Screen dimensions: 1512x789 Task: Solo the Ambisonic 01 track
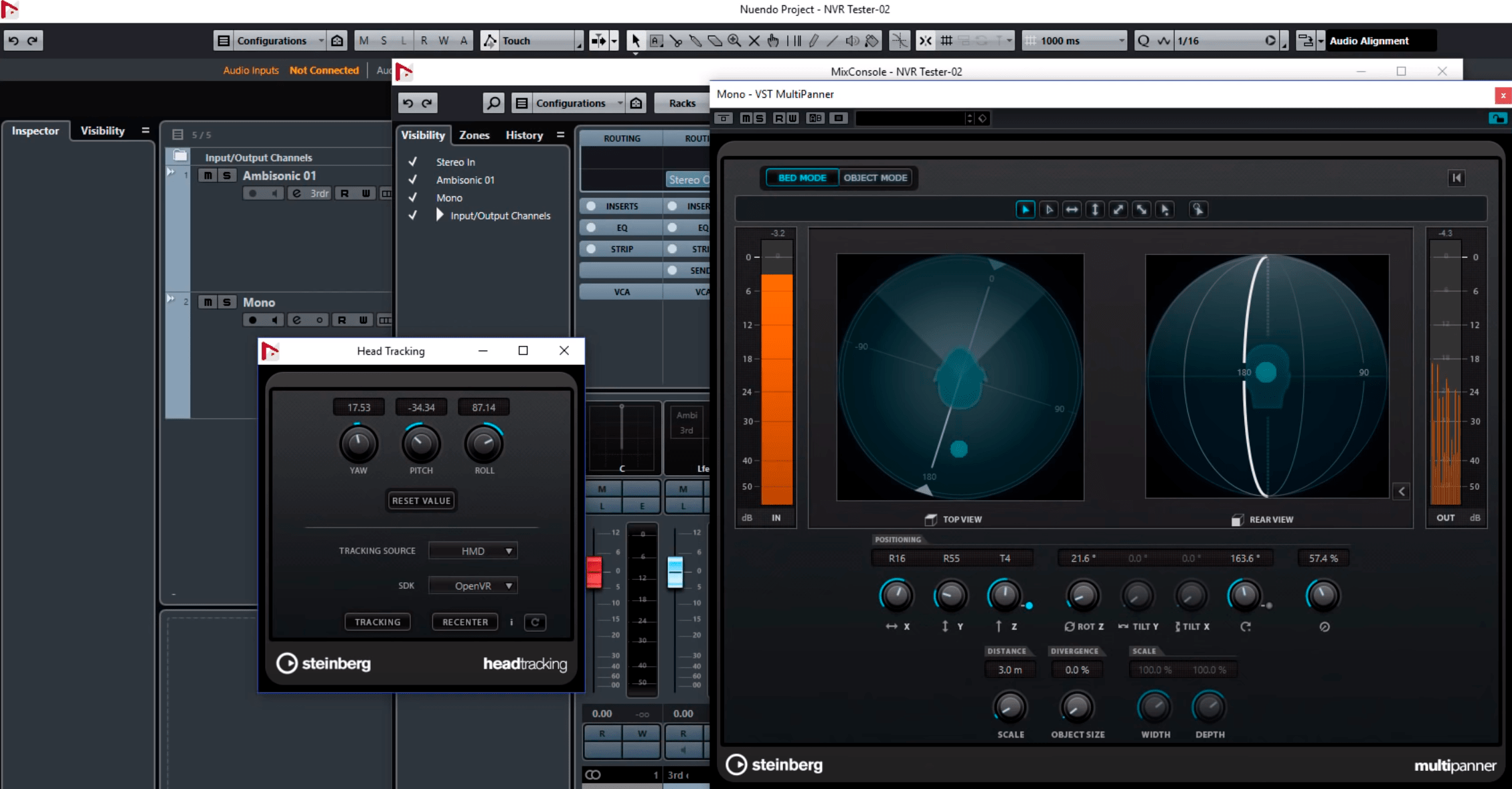coord(227,175)
